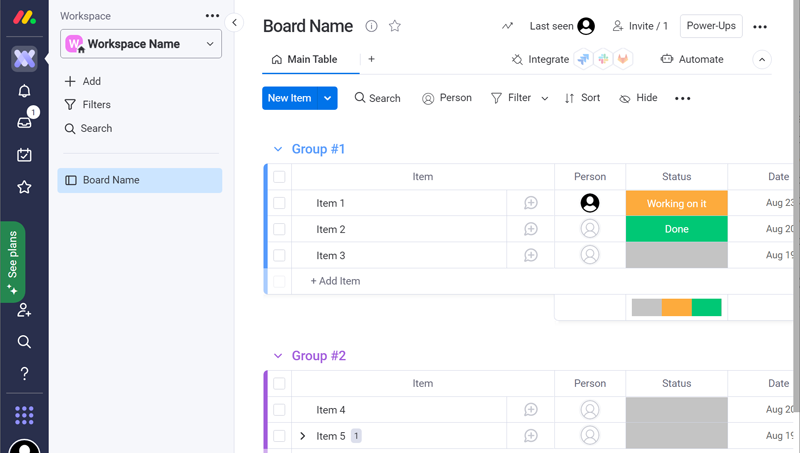Open the notifications bell icon
Viewport: 800px width, 453px height.
(24, 91)
